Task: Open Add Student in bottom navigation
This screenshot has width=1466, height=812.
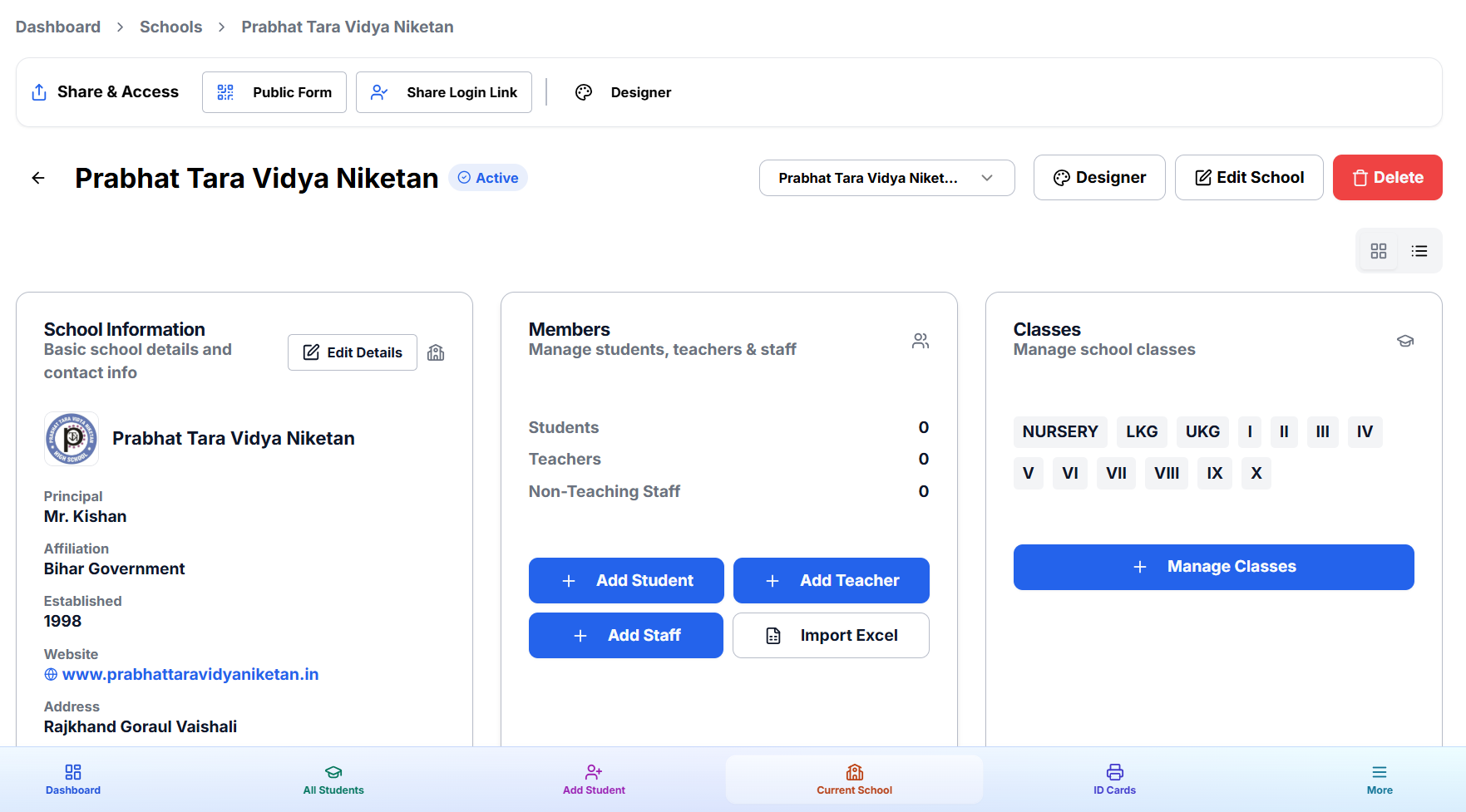Action: click(x=594, y=780)
